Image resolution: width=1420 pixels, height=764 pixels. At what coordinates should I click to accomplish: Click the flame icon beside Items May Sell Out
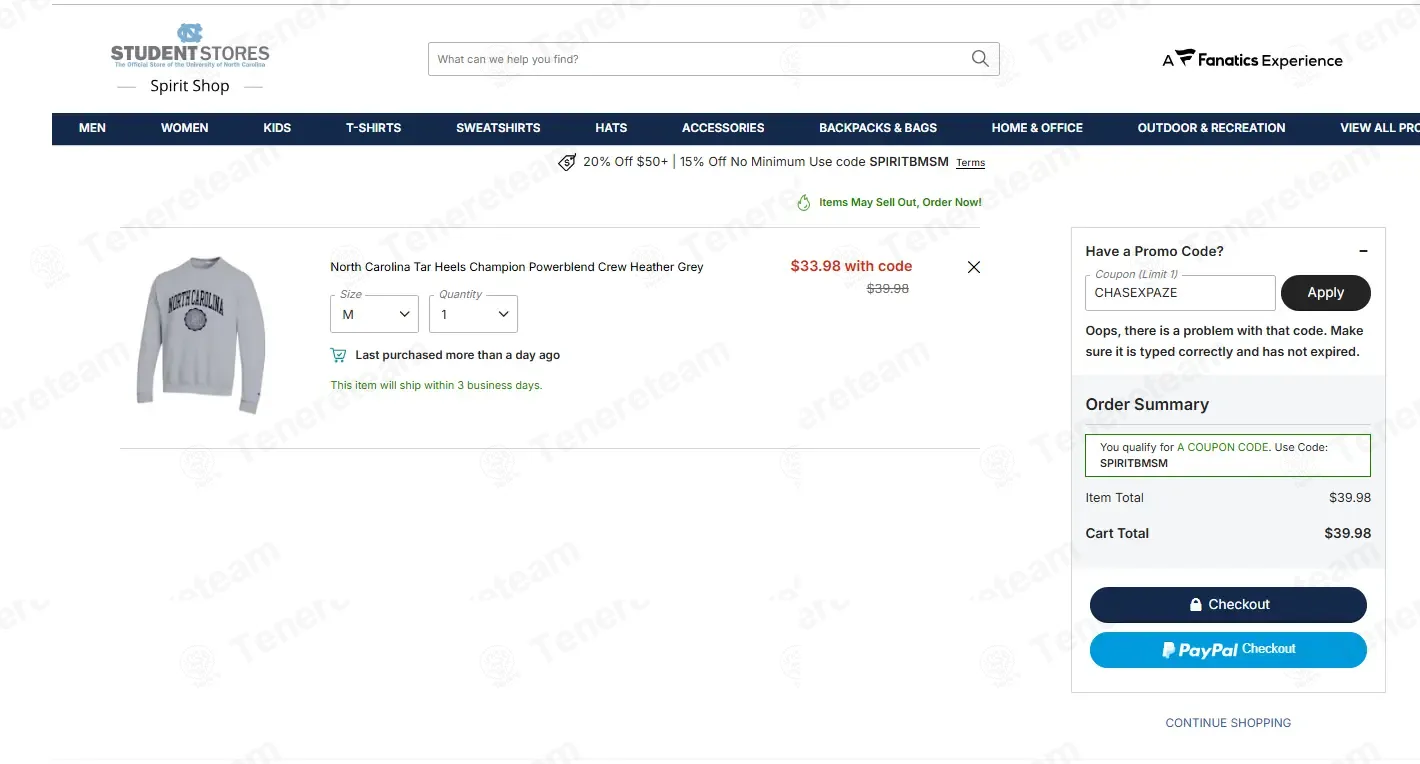[803, 202]
